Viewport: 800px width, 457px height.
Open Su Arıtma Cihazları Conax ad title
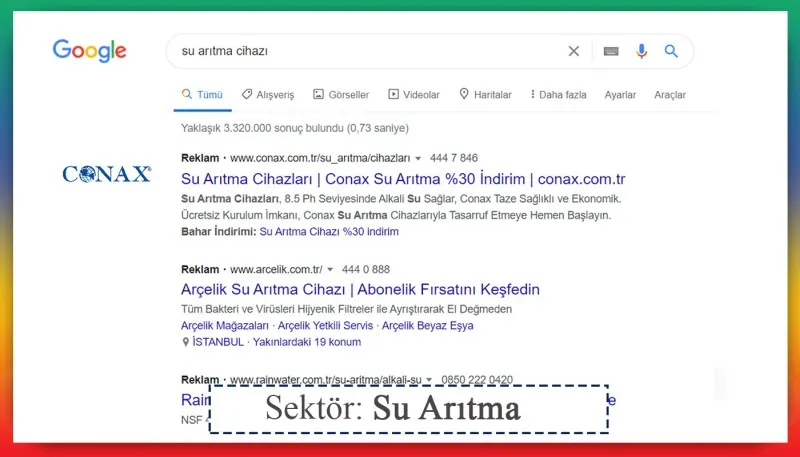[x=403, y=179]
